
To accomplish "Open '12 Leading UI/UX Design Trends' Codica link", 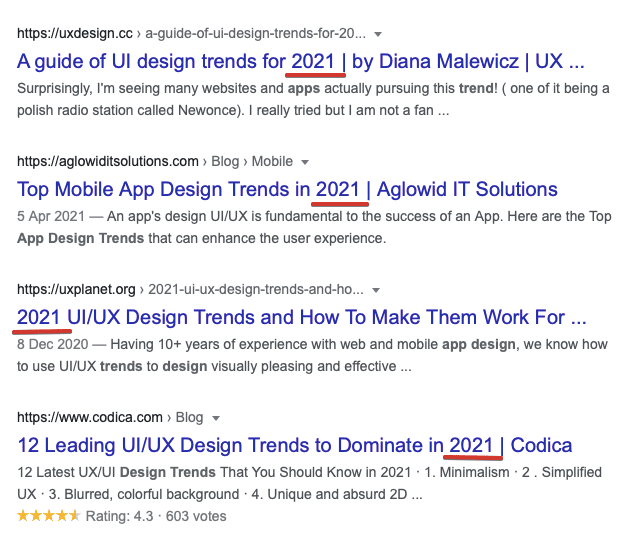I will click(x=295, y=445).
